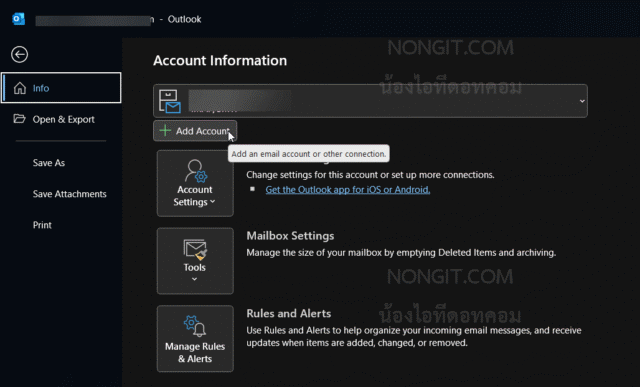The width and height of the screenshot is (640, 387).
Task: Open the Account Settings dropdown button
Action: point(195,183)
